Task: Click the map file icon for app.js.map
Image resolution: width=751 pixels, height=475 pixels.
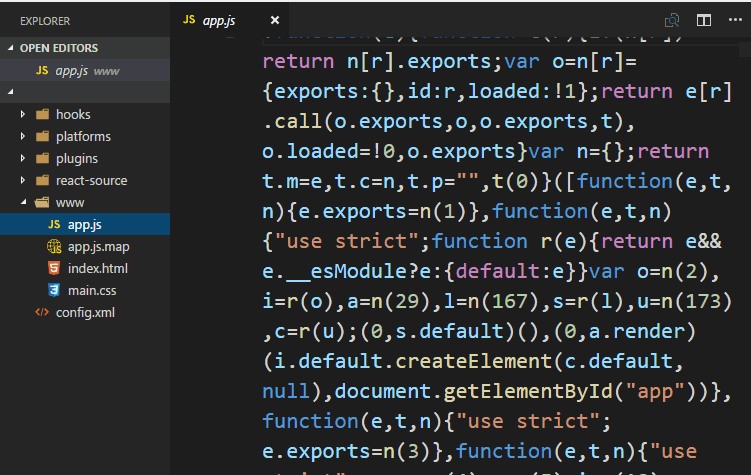Action: click(x=54, y=247)
